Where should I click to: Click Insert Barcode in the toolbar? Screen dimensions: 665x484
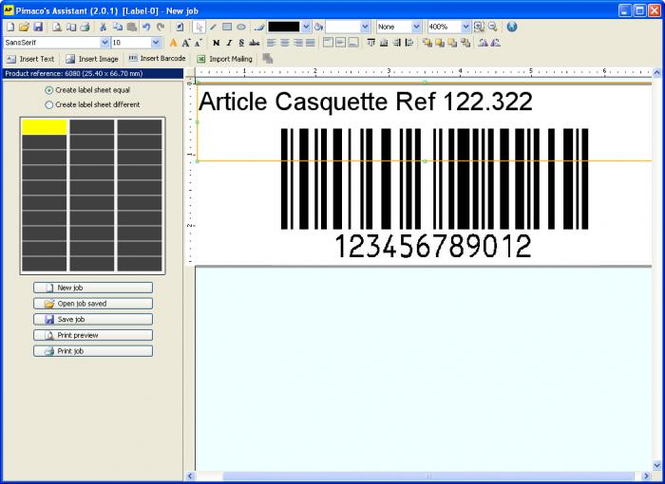click(156, 59)
